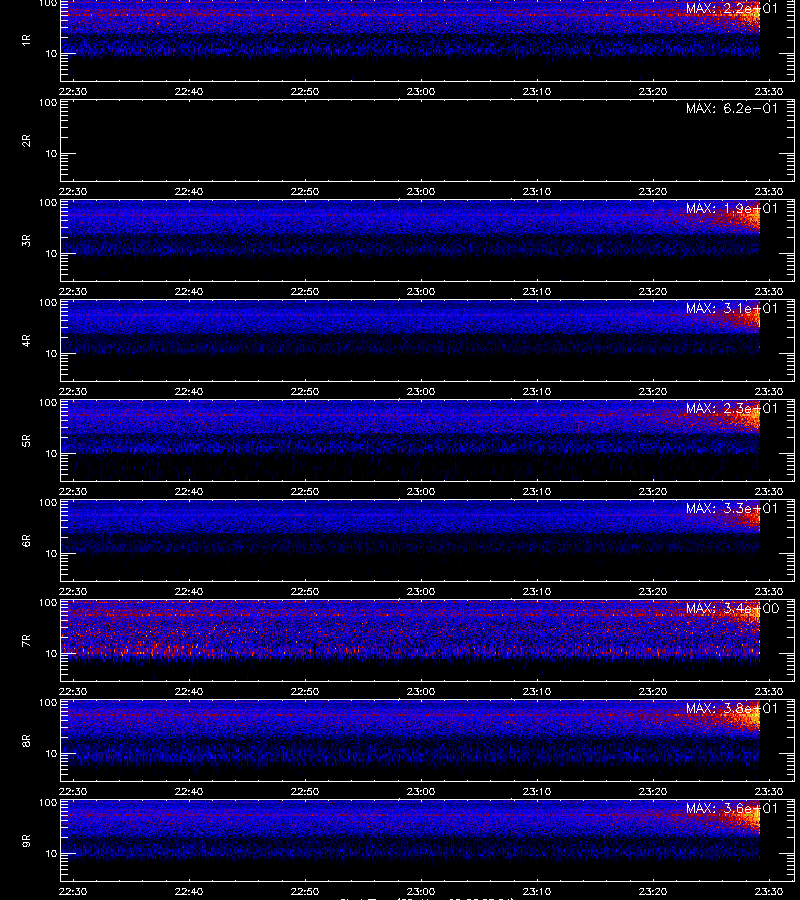
Task: Click the bright burst in the 8R plot
Action: click(x=743, y=717)
